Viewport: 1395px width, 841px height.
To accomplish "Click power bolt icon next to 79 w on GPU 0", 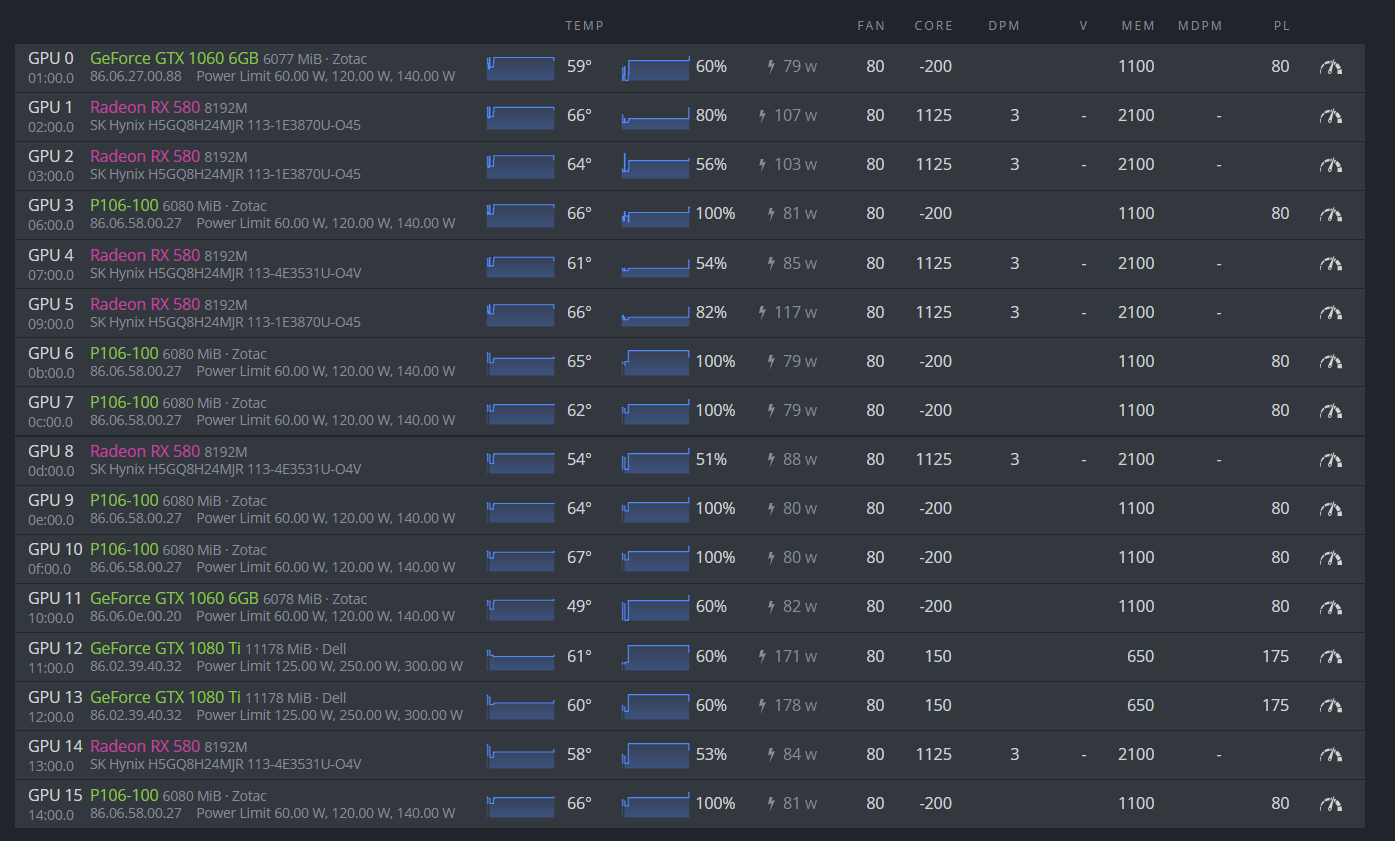I will point(771,67).
